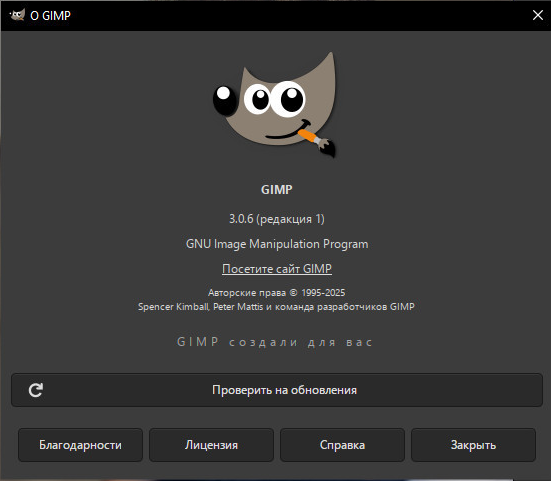Click the Spencer Kimball, Peter Mattis line

point(276,307)
